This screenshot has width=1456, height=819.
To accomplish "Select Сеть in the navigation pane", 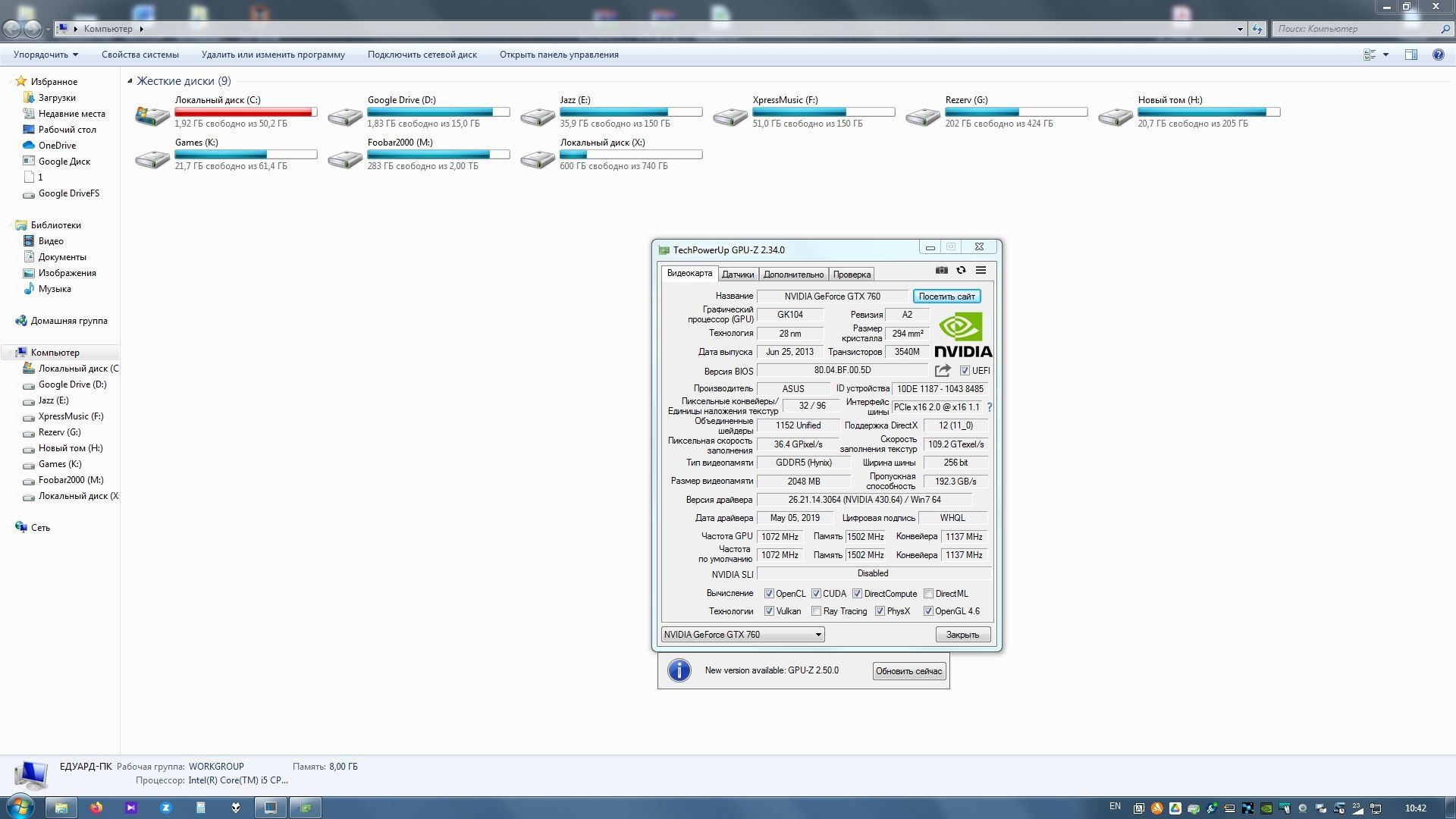I will (x=40, y=528).
